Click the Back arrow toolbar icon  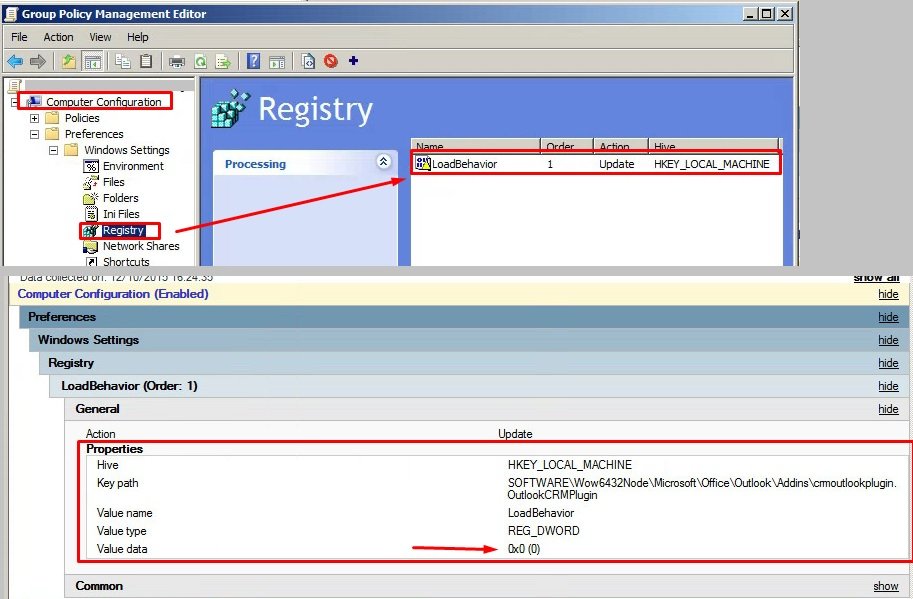pyautogui.click(x=15, y=61)
